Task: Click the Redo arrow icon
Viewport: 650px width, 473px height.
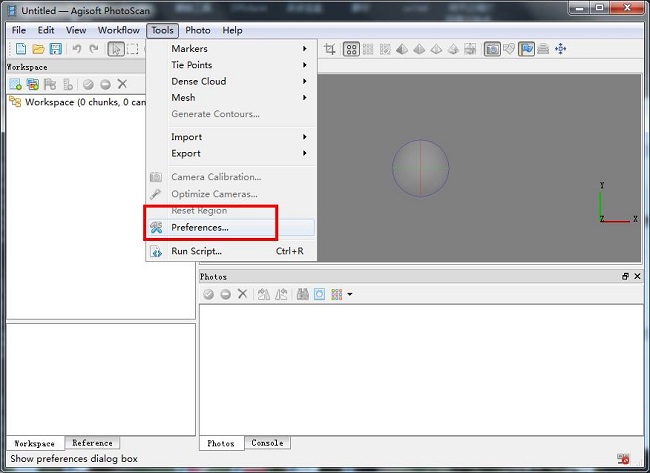Action: pyautogui.click(x=94, y=49)
